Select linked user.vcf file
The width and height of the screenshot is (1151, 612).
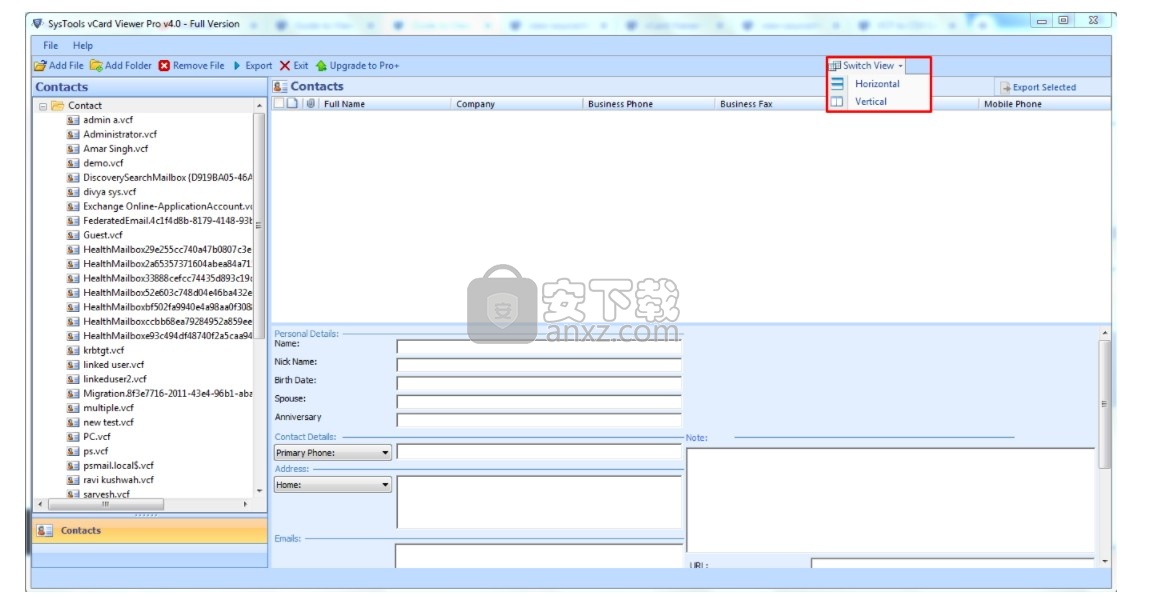pyautogui.click(x=113, y=365)
